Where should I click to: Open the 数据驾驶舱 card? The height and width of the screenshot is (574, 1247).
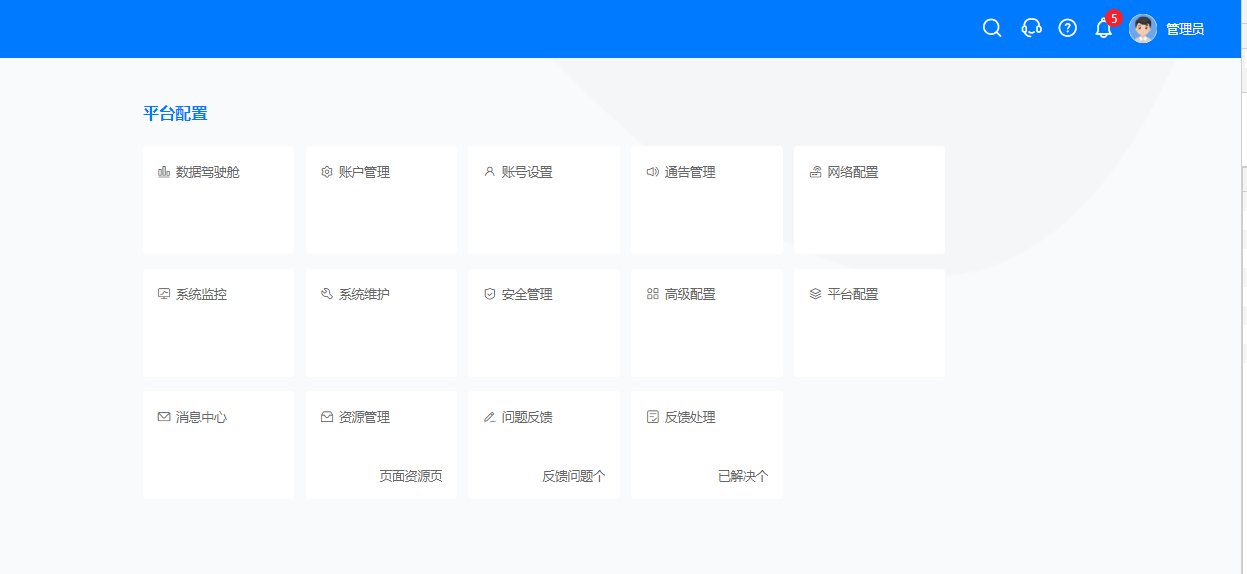(x=218, y=200)
